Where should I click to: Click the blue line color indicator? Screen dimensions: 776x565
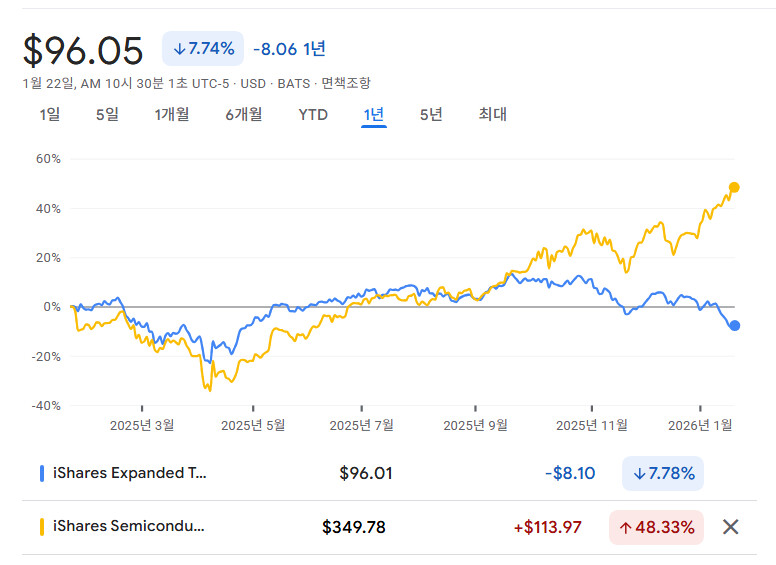(x=41, y=473)
